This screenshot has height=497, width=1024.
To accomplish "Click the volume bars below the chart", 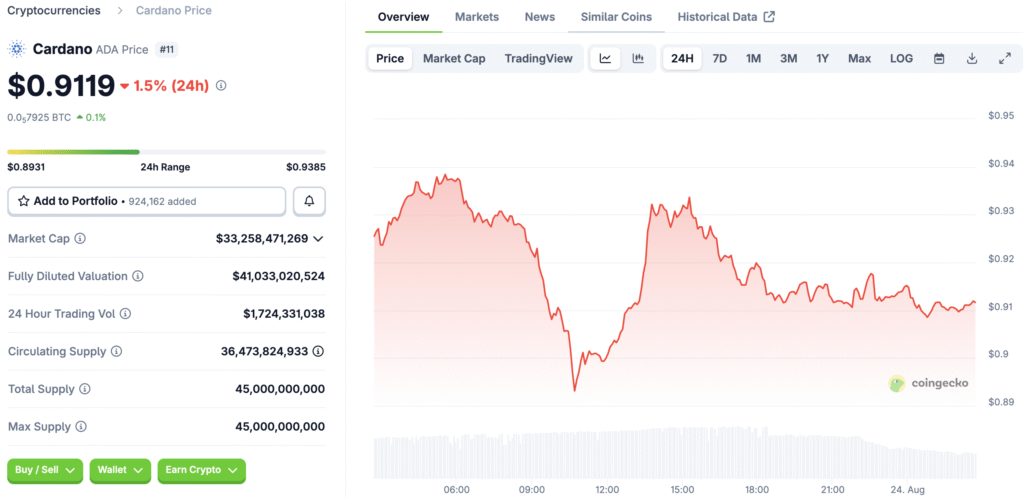I will pos(675,455).
